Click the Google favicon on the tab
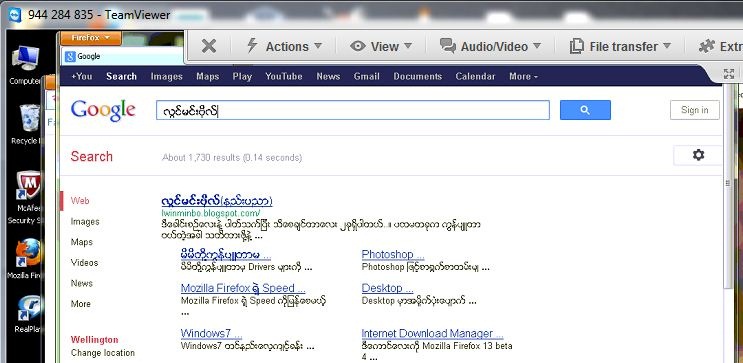The image size is (743, 363). point(70,56)
